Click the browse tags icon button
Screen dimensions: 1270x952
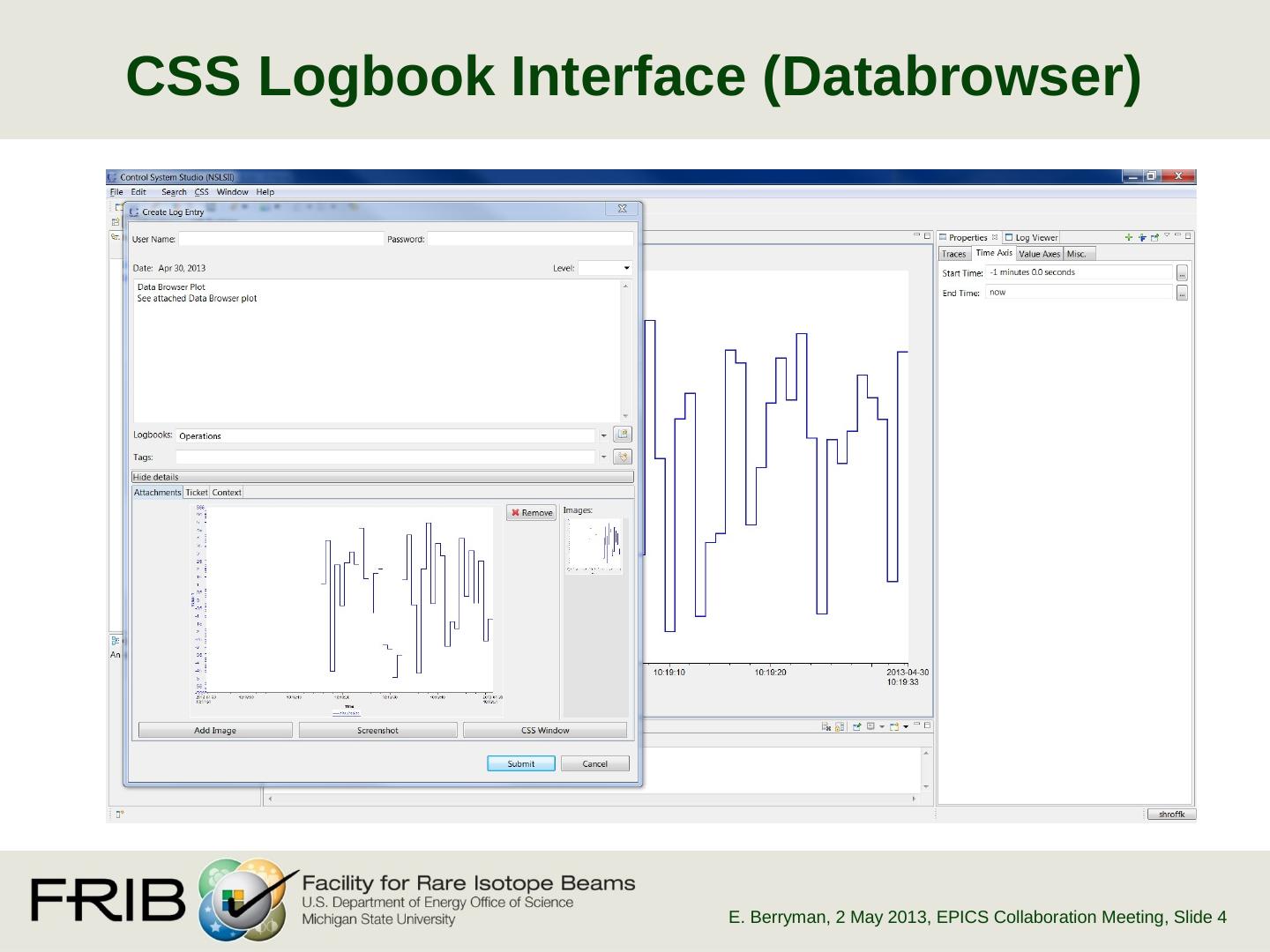tap(623, 457)
